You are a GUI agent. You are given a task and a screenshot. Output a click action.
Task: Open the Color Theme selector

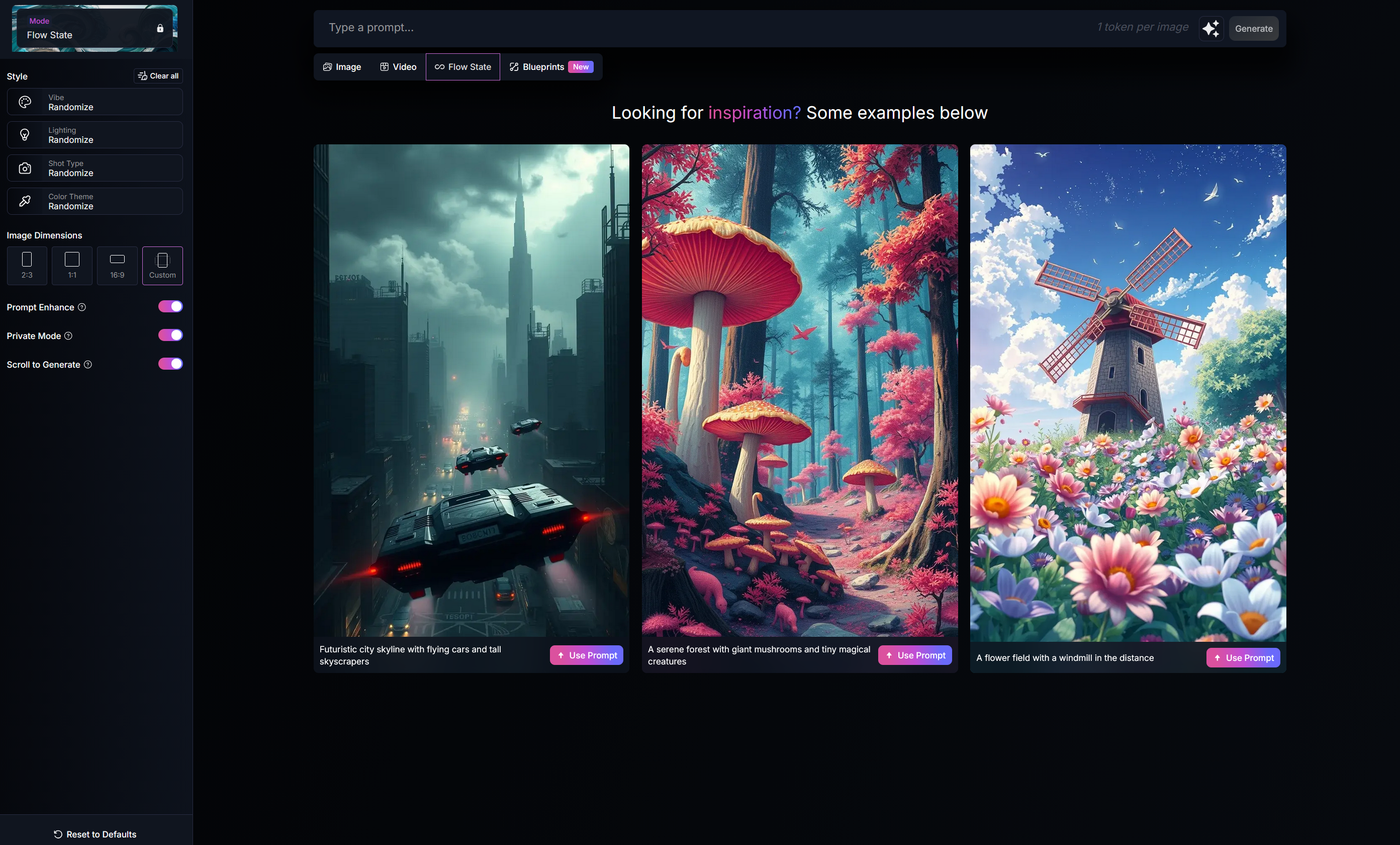(x=95, y=201)
